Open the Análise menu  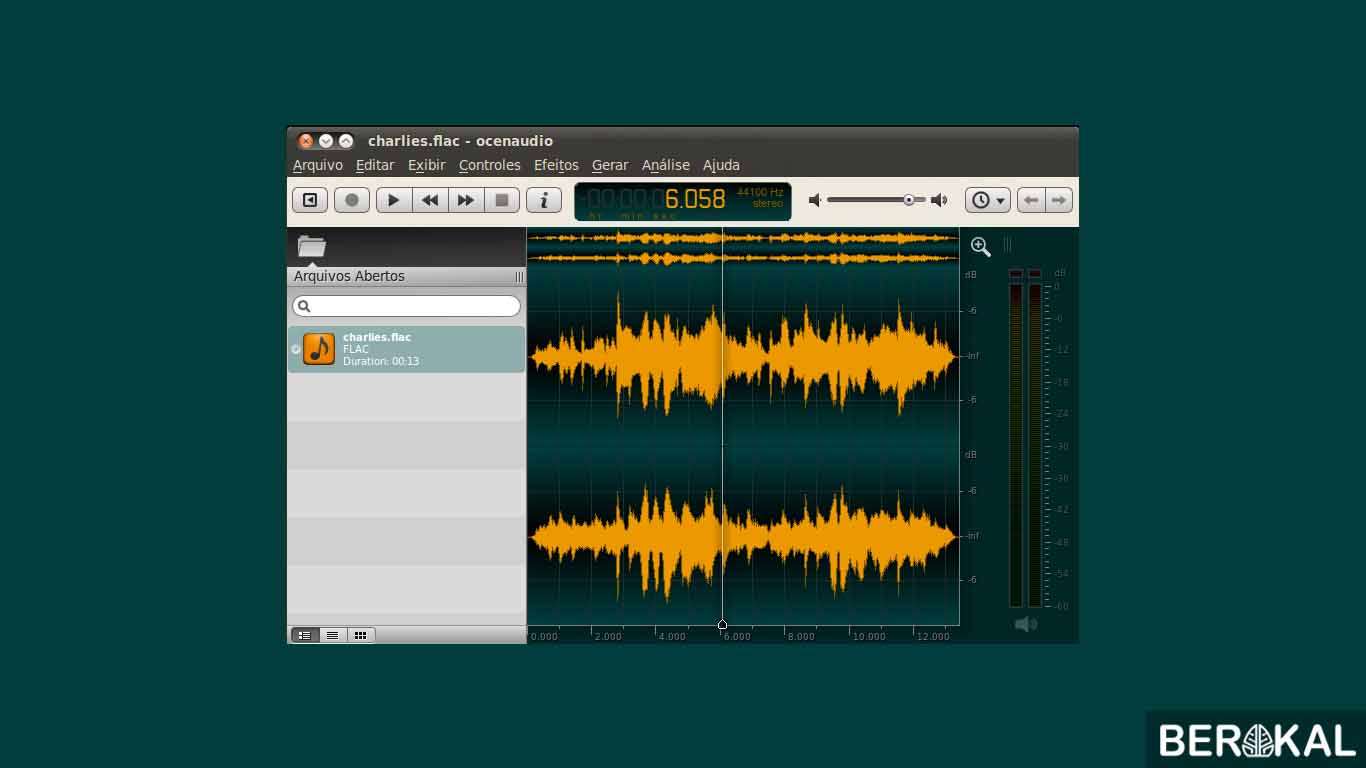coord(666,165)
